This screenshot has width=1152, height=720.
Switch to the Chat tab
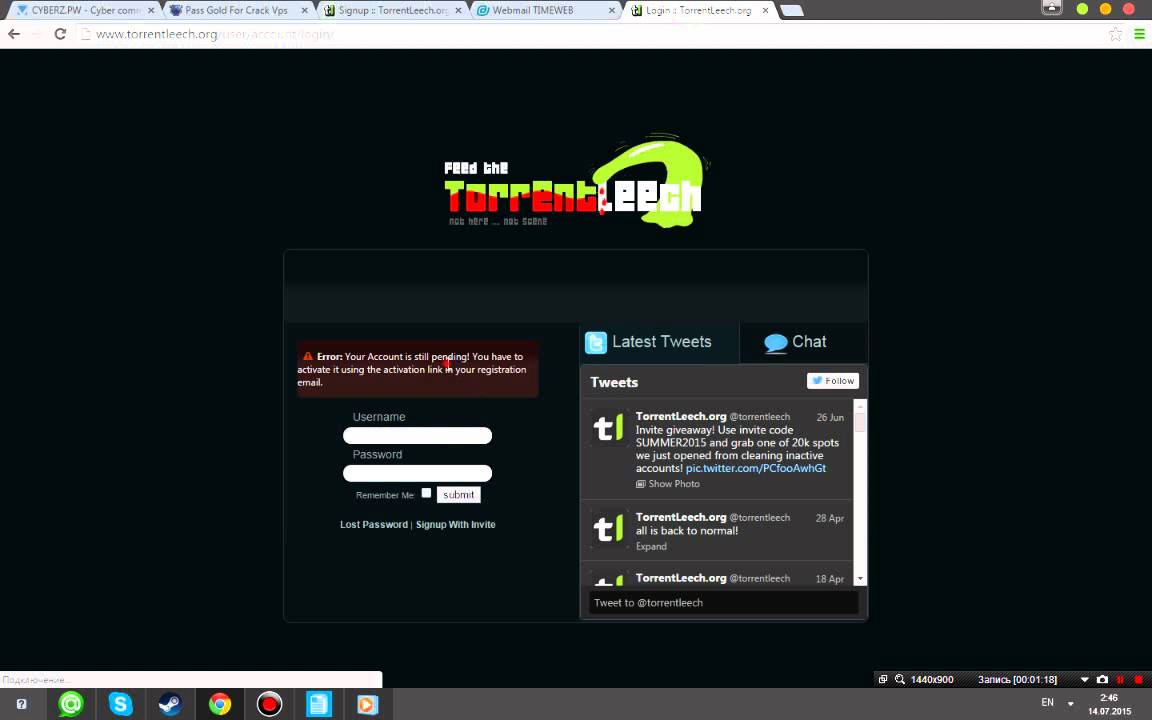(x=804, y=342)
